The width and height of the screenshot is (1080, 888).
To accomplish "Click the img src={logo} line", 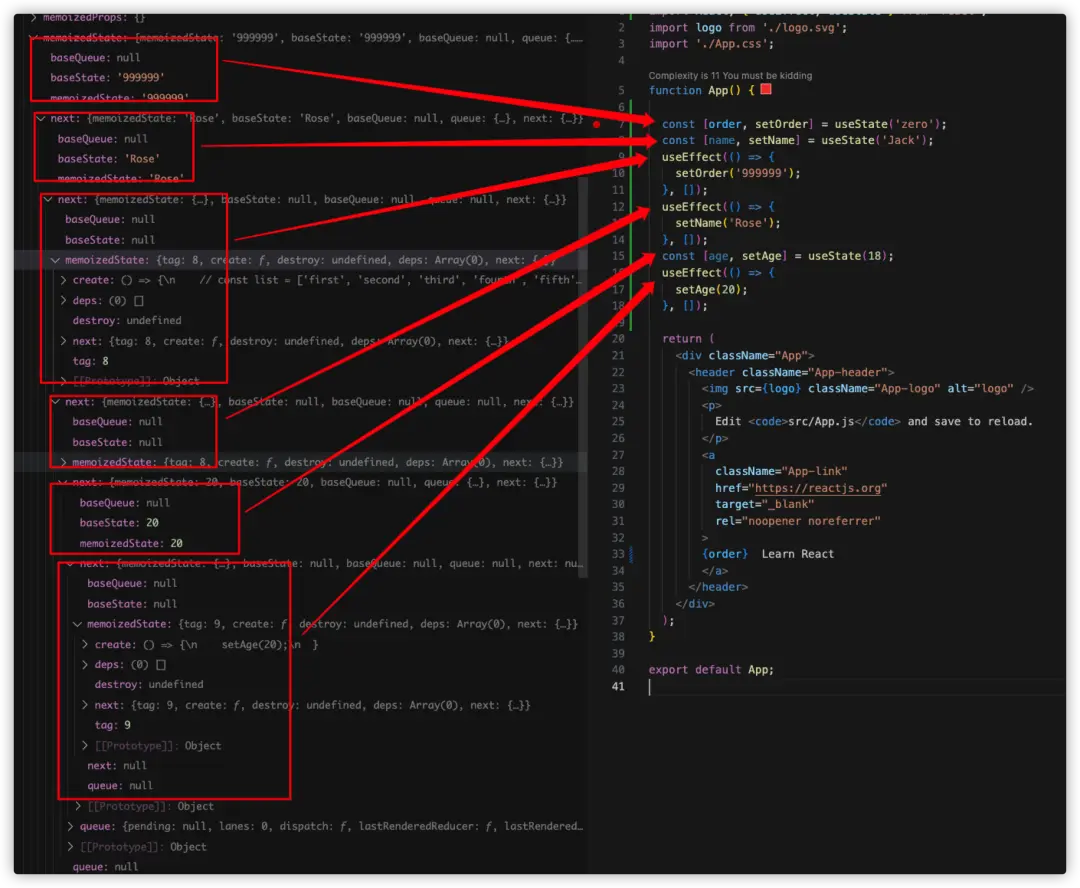I will coord(867,389).
